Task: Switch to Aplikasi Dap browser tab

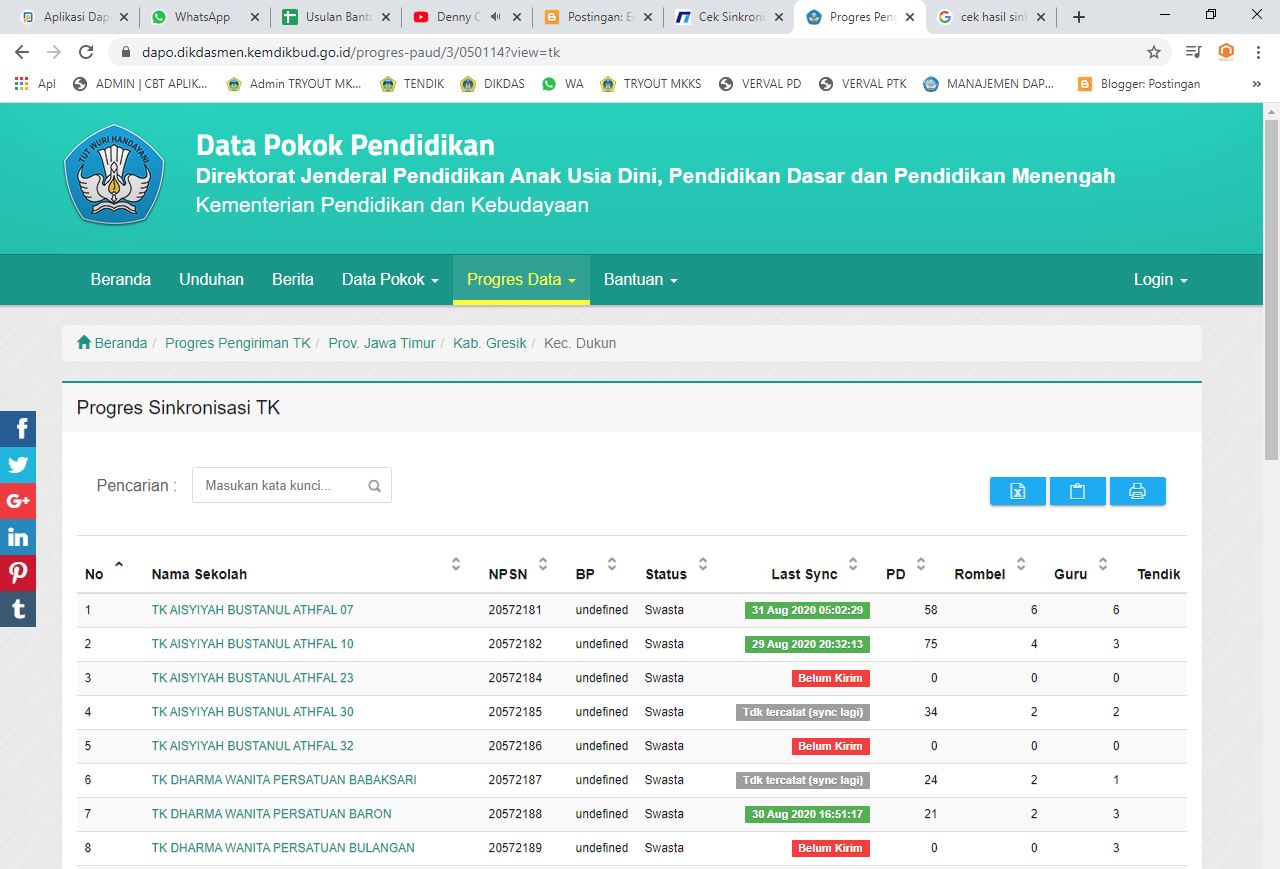Action: click(x=75, y=17)
